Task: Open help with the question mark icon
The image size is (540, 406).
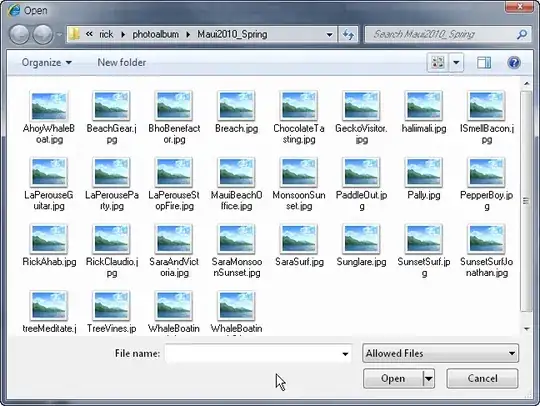Action: pyautogui.click(x=513, y=63)
